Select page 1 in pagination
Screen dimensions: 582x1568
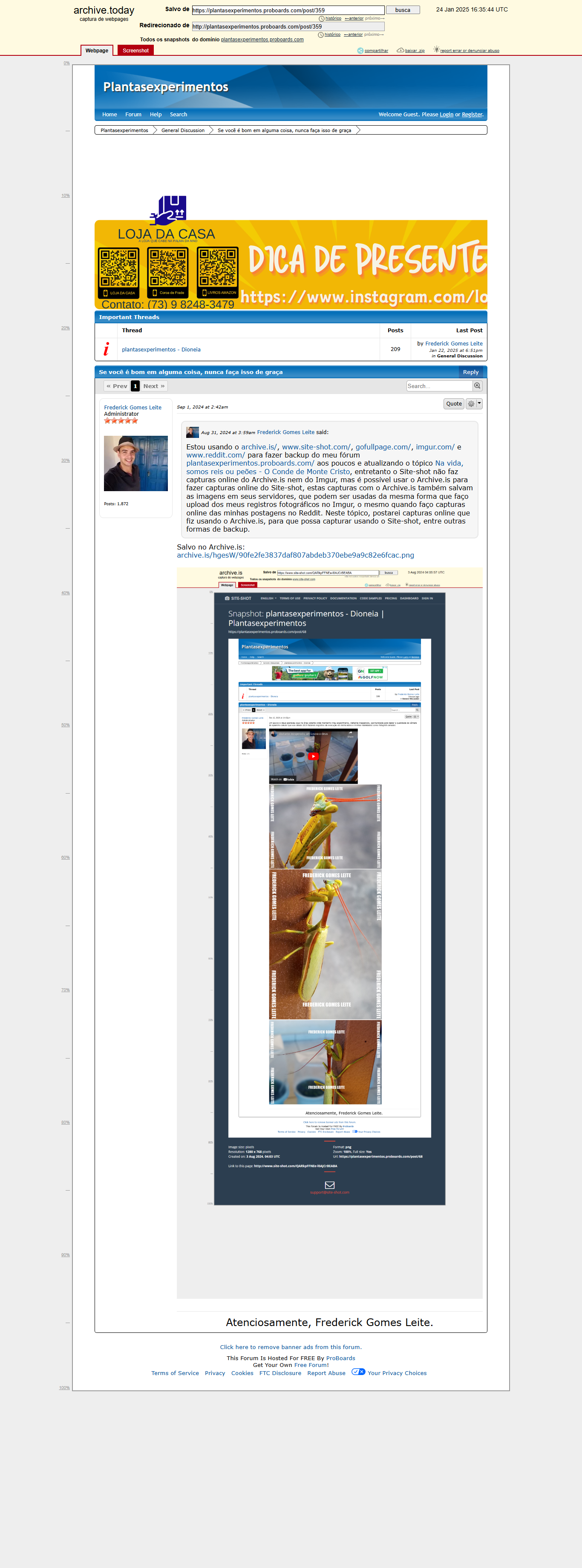click(135, 386)
